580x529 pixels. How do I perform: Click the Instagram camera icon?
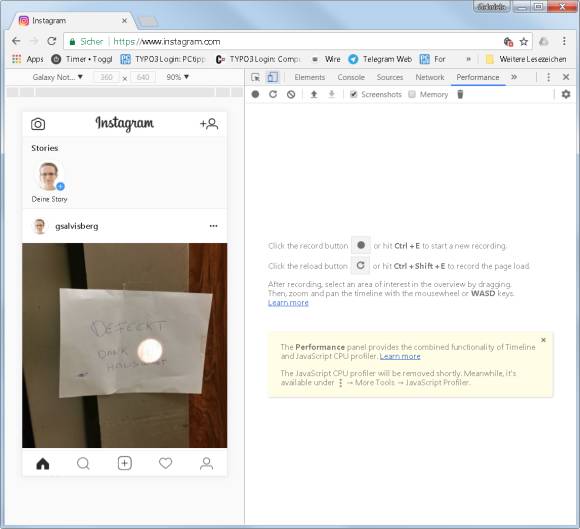(38, 124)
